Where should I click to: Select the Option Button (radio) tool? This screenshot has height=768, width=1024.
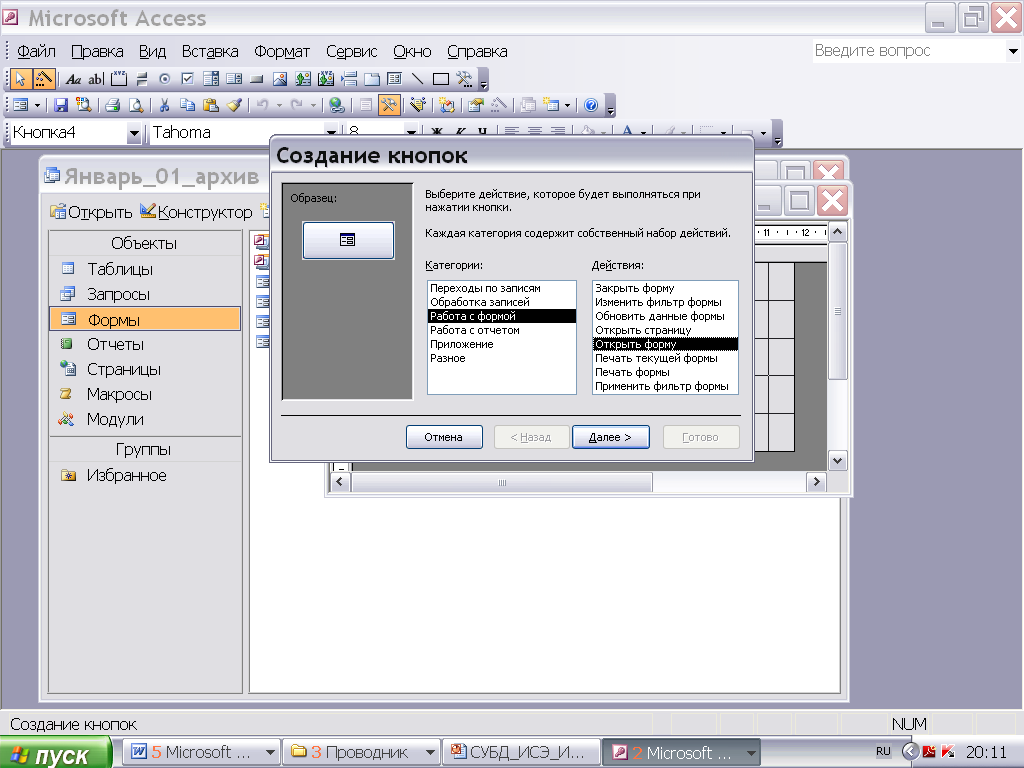click(x=165, y=80)
